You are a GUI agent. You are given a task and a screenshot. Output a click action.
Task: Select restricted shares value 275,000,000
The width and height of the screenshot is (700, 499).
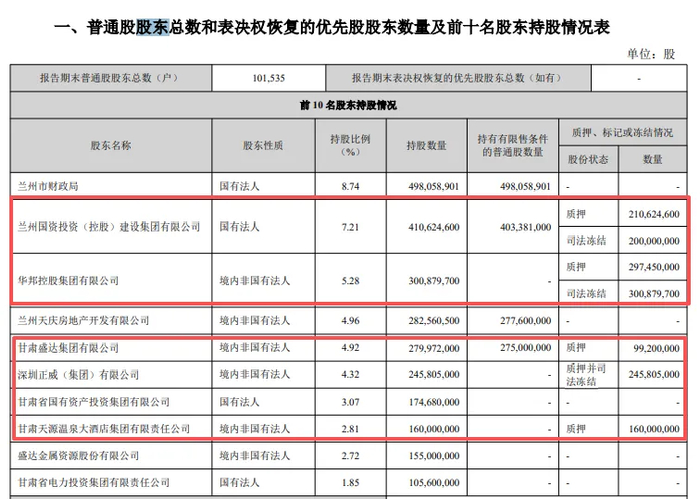pos(525,348)
